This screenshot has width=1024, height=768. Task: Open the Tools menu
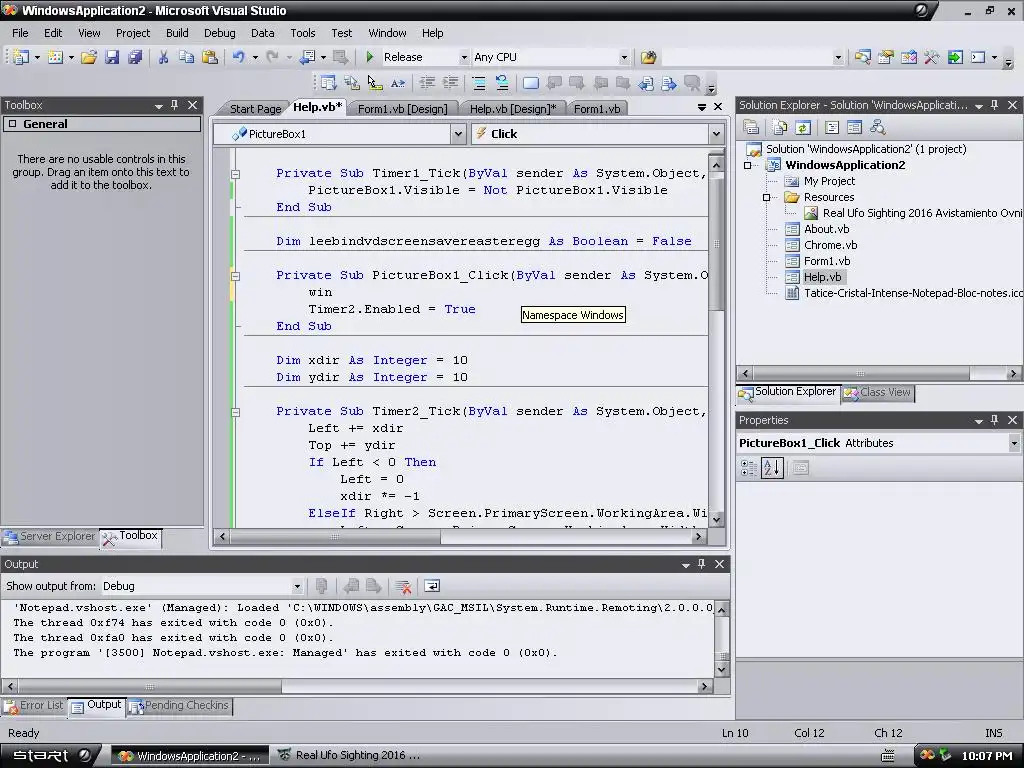(x=302, y=33)
